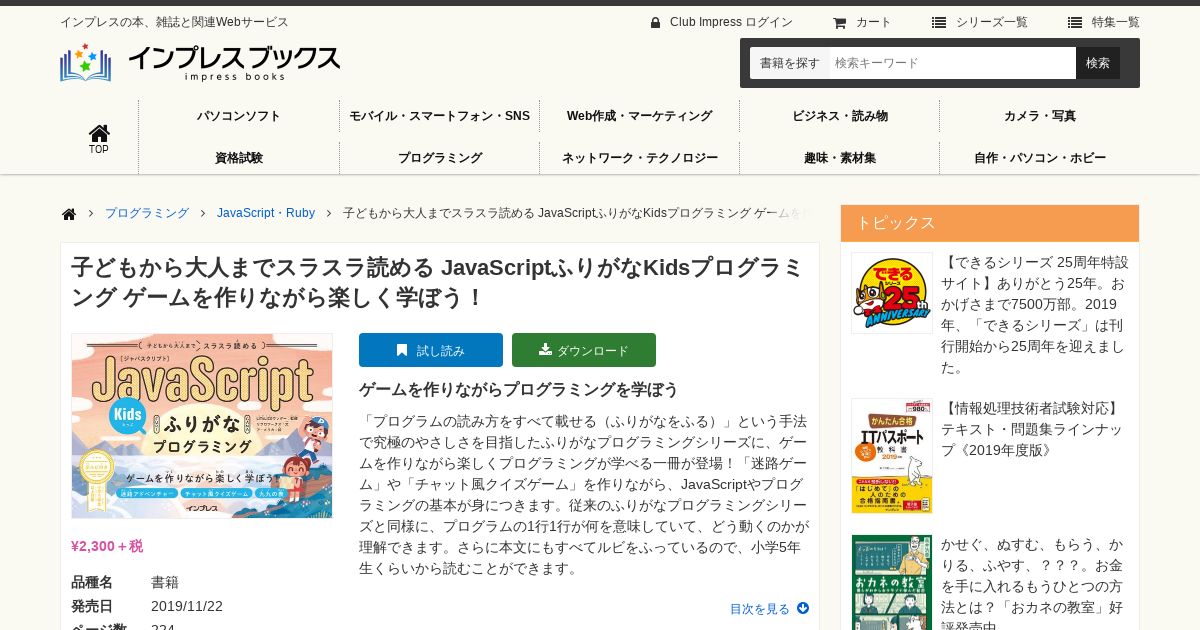Screen dimensions: 1200x630
Task: Click the 試し読み button
Action: click(x=431, y=350)
